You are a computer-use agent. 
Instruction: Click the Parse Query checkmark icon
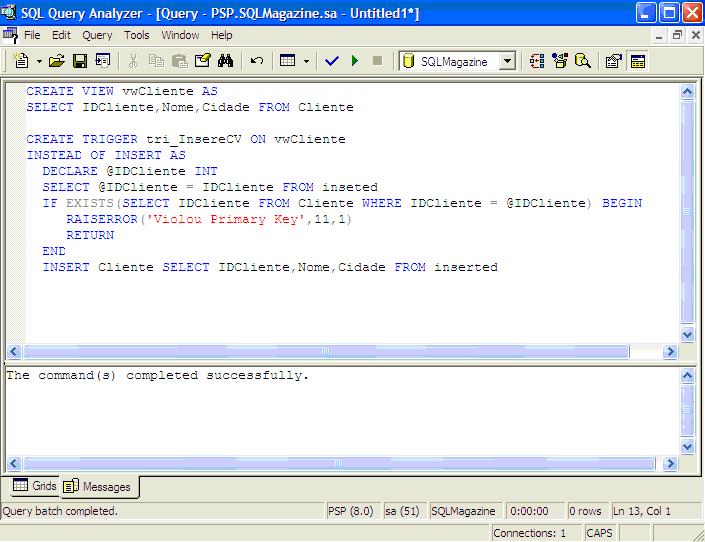[x=332, y=61]
